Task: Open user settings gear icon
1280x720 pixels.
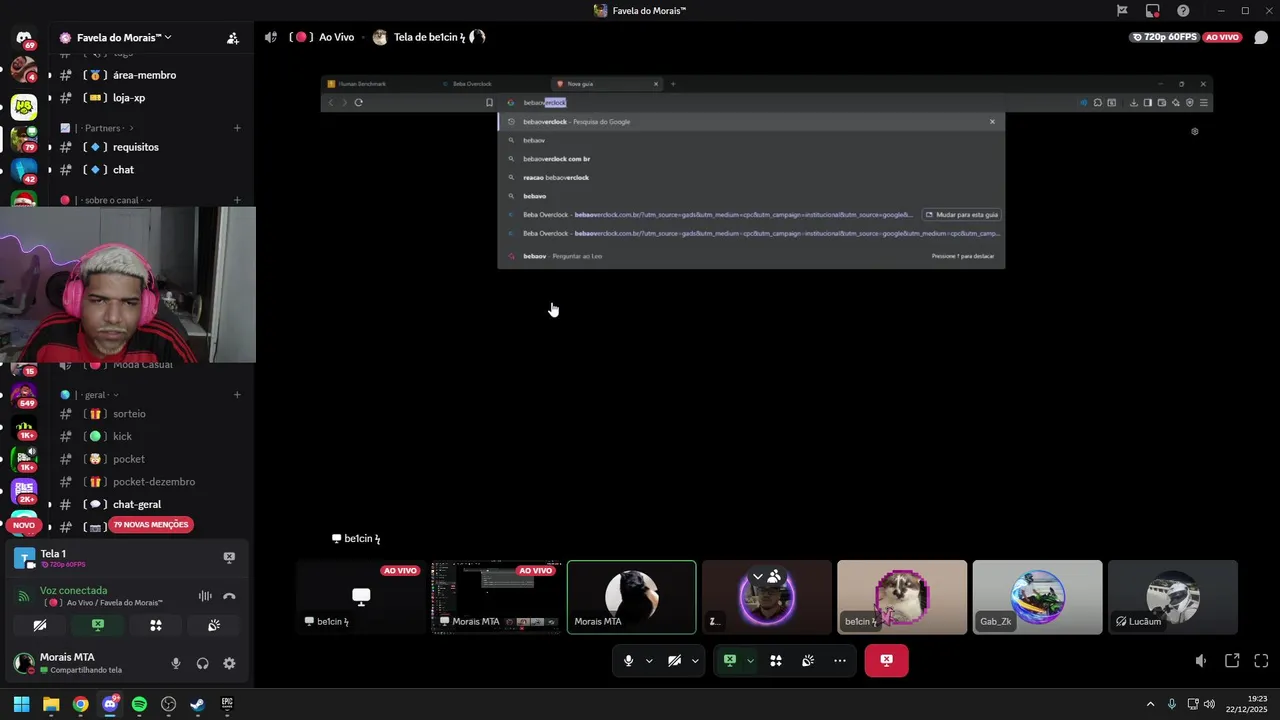Action: pos(229,663)
